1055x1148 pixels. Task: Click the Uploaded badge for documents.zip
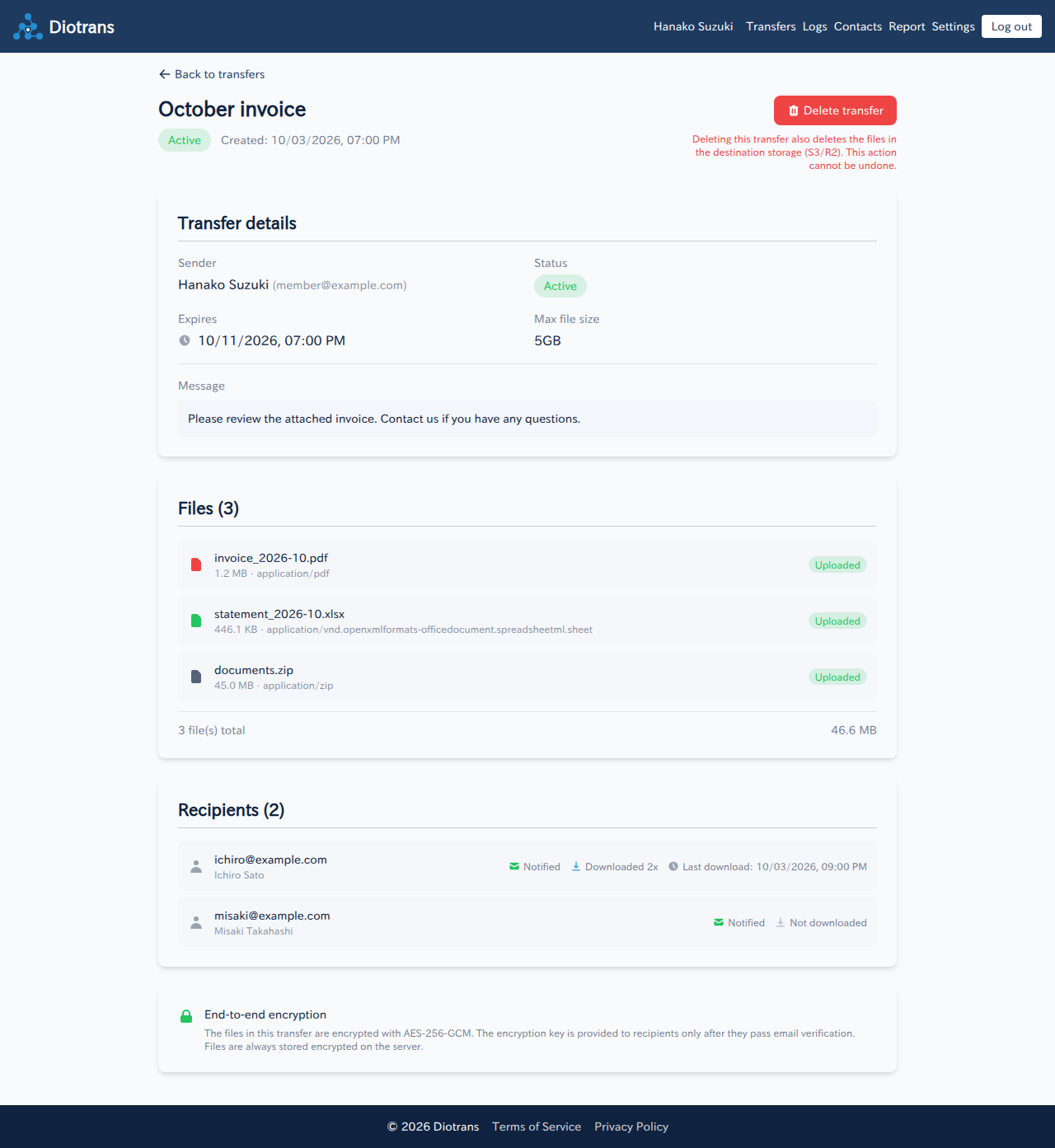837,677
